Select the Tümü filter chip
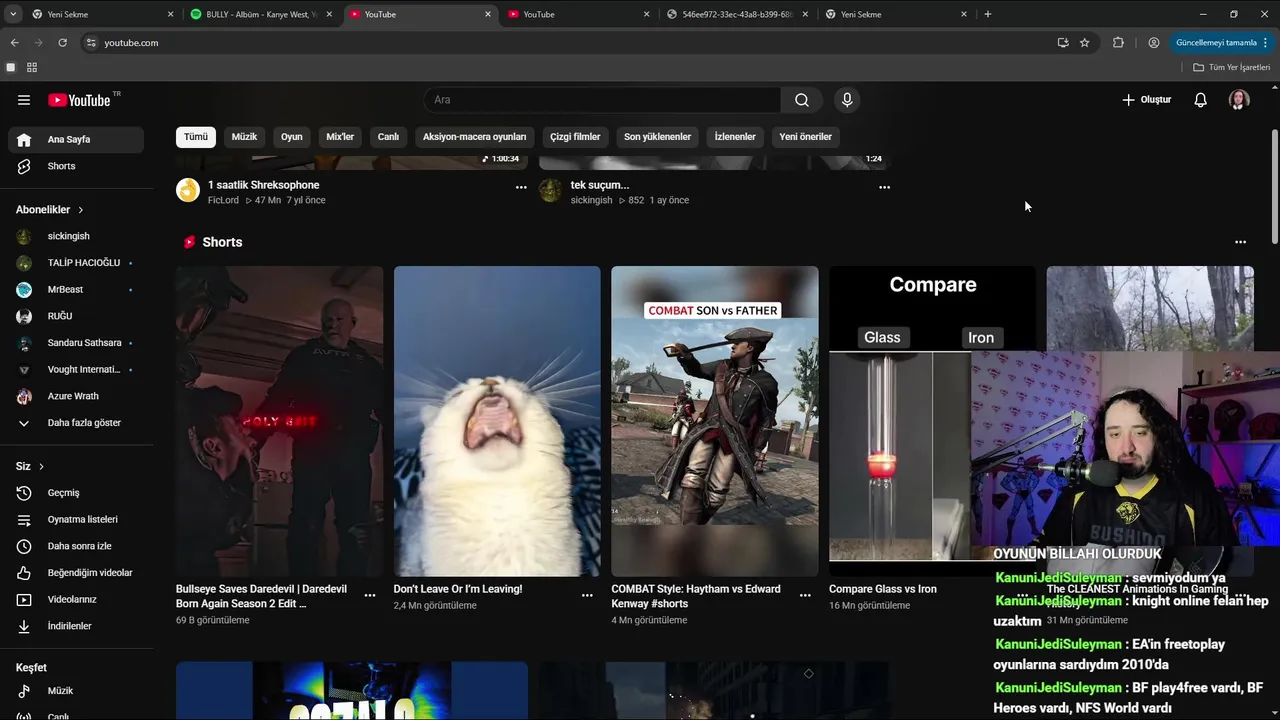Viewport: 1280px width, 720px height. 196,137
